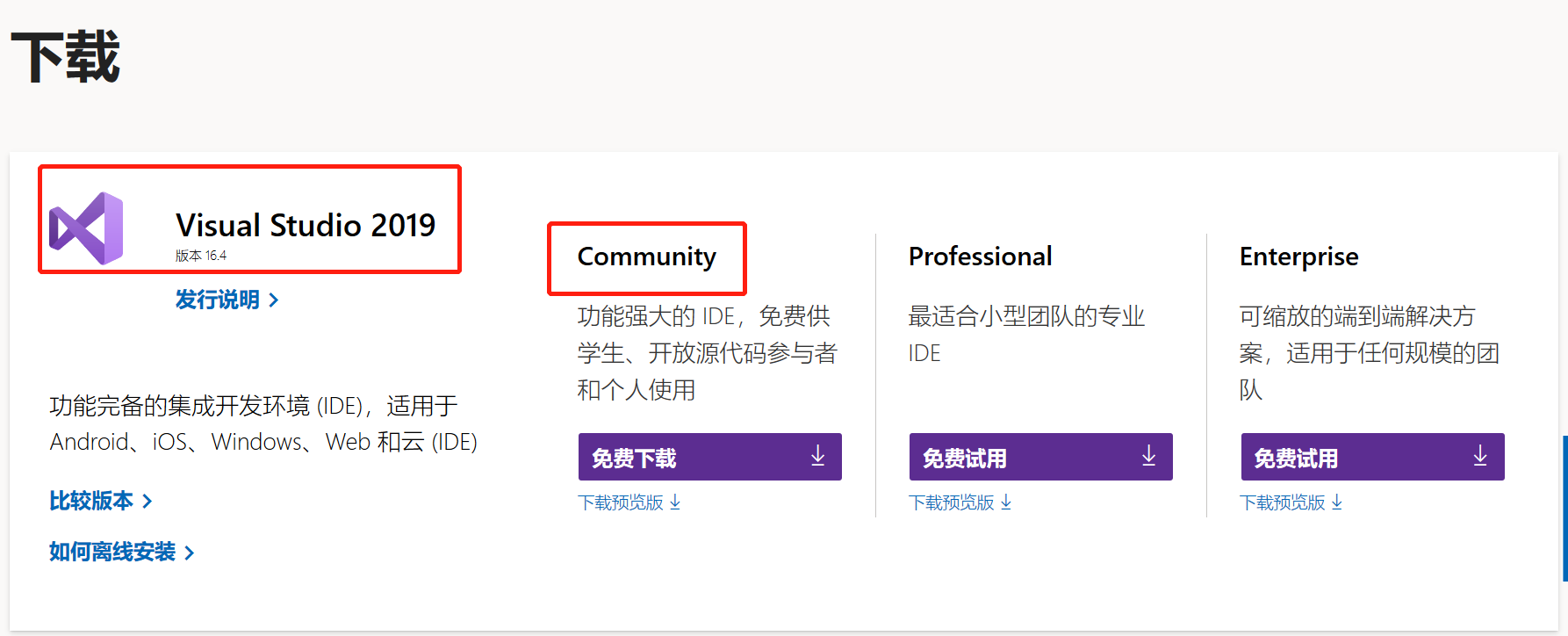This screenshot has height=636, width=1568.
Task: Select the Professional edition heading
Action: point(980,257)
